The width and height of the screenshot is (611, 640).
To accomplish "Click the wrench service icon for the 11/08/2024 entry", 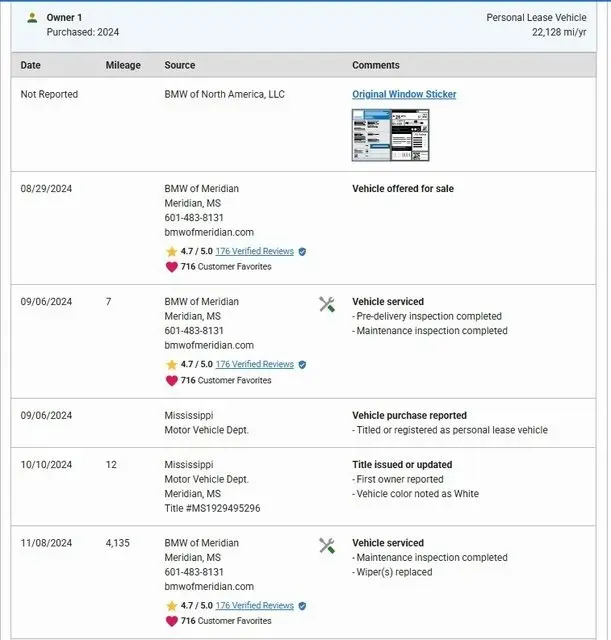I will click(327, 546).
